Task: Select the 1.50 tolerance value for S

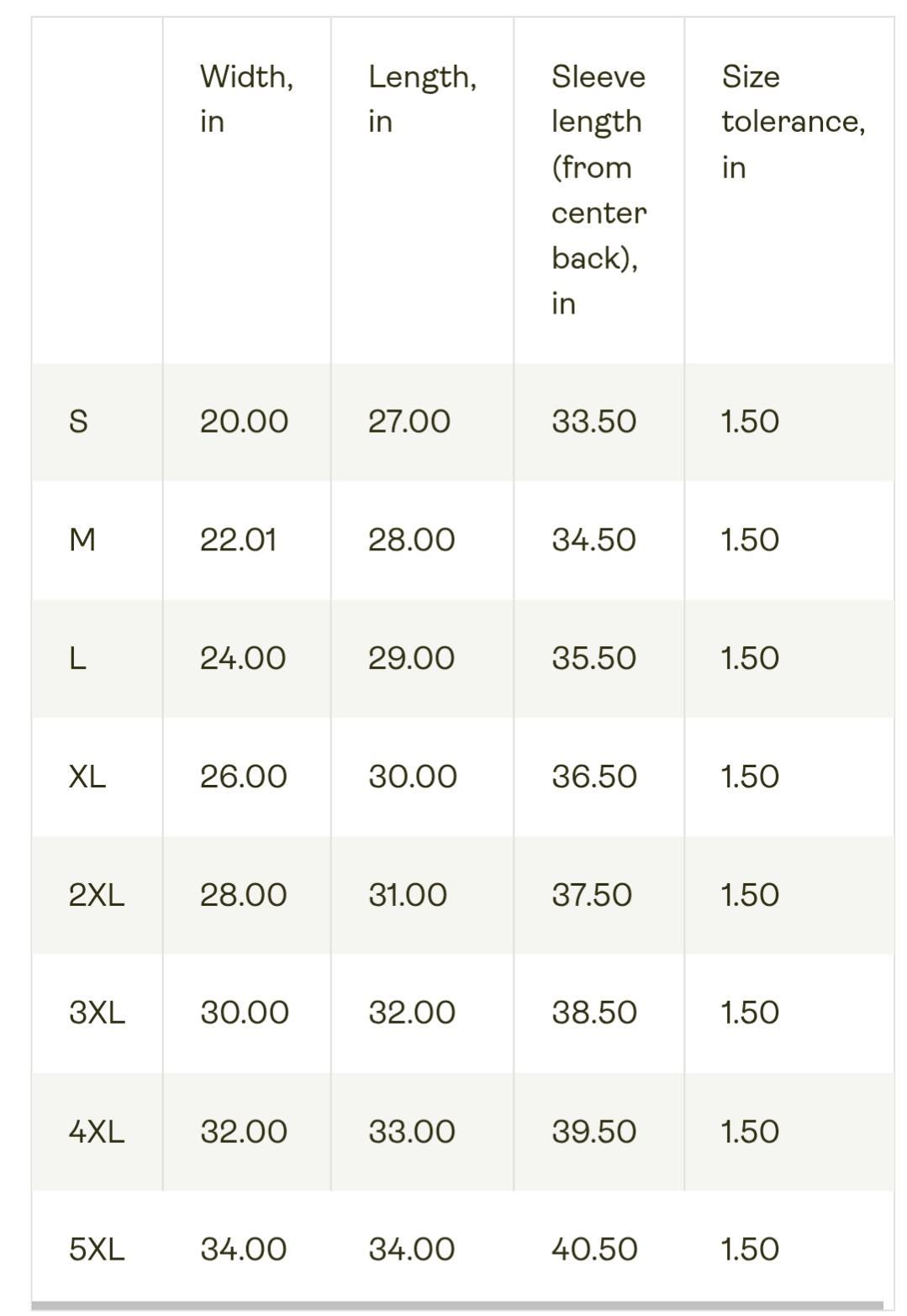Action: (x=750, y=421)
